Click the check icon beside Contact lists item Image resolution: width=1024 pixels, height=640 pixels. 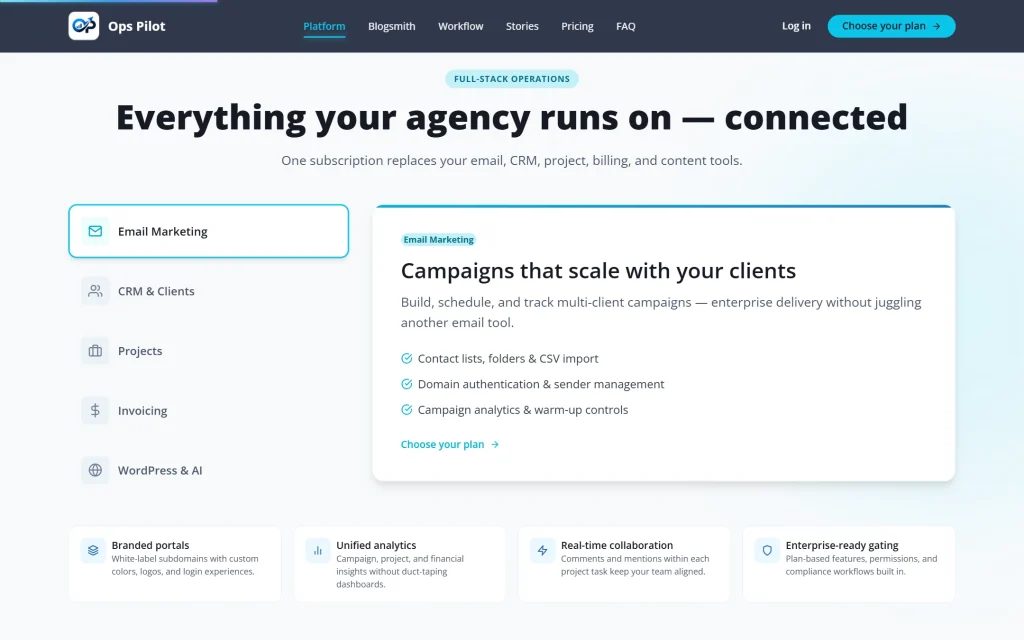[407, 359]
